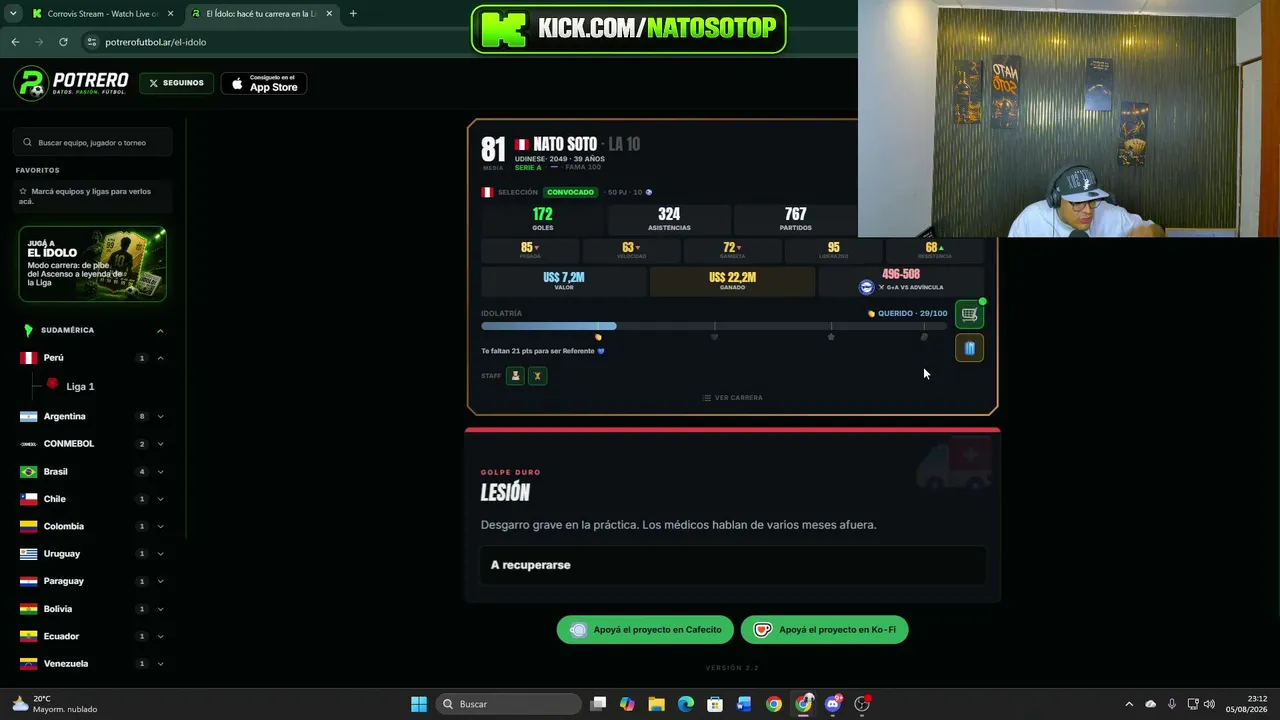This screenshot has width=1280, height=720.
Task: Click the US$ 22,2M Ganado box
Action: pos(732,281)
